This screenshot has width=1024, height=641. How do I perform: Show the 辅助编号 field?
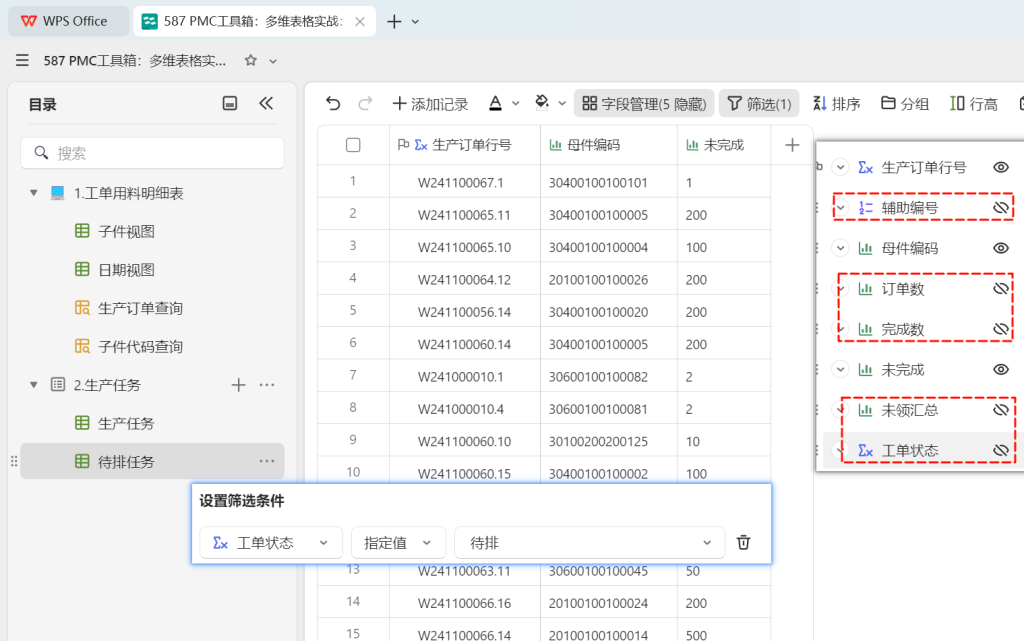click(x=1001, y=208)
